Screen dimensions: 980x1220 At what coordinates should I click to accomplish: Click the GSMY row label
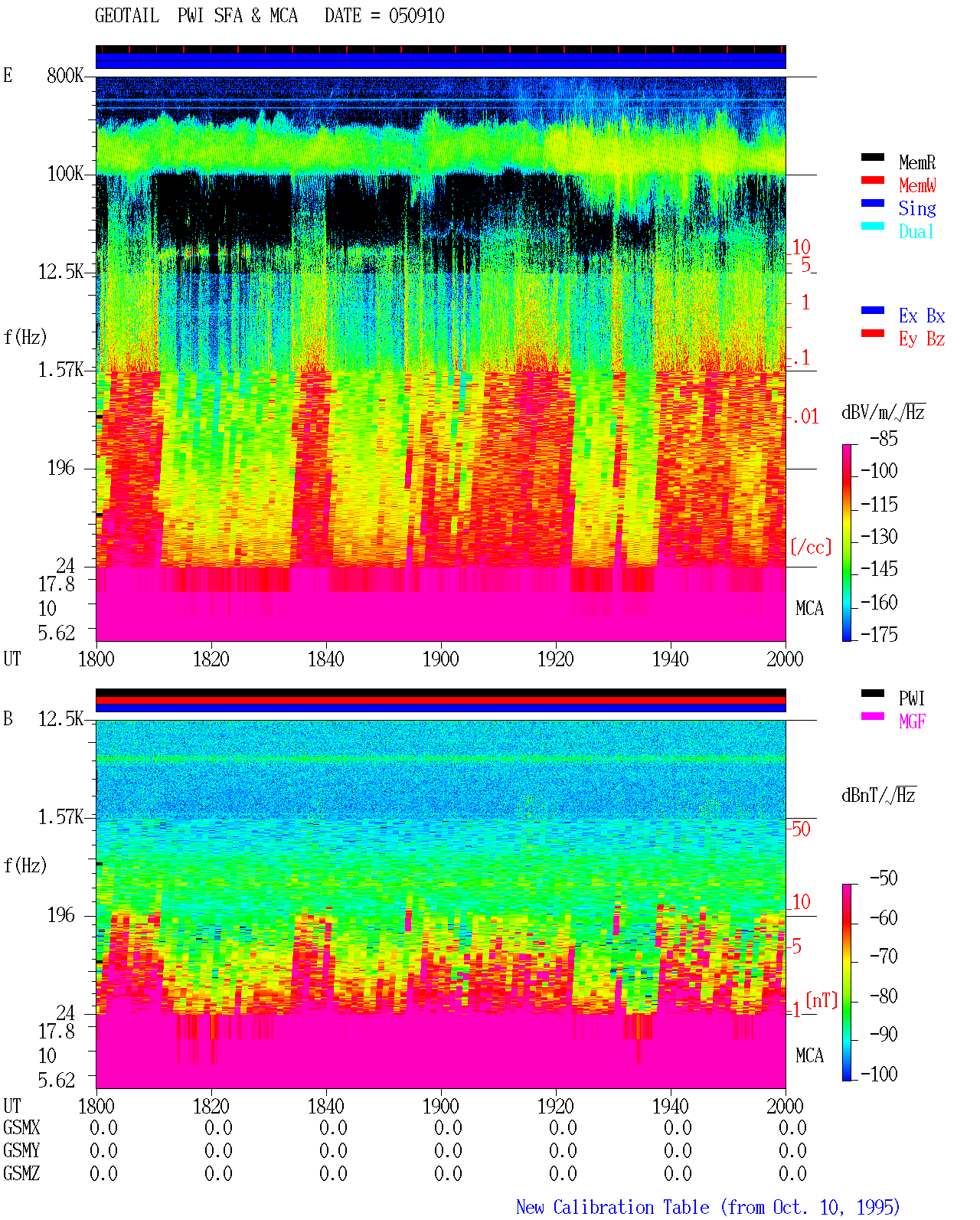click(21, 1150)
